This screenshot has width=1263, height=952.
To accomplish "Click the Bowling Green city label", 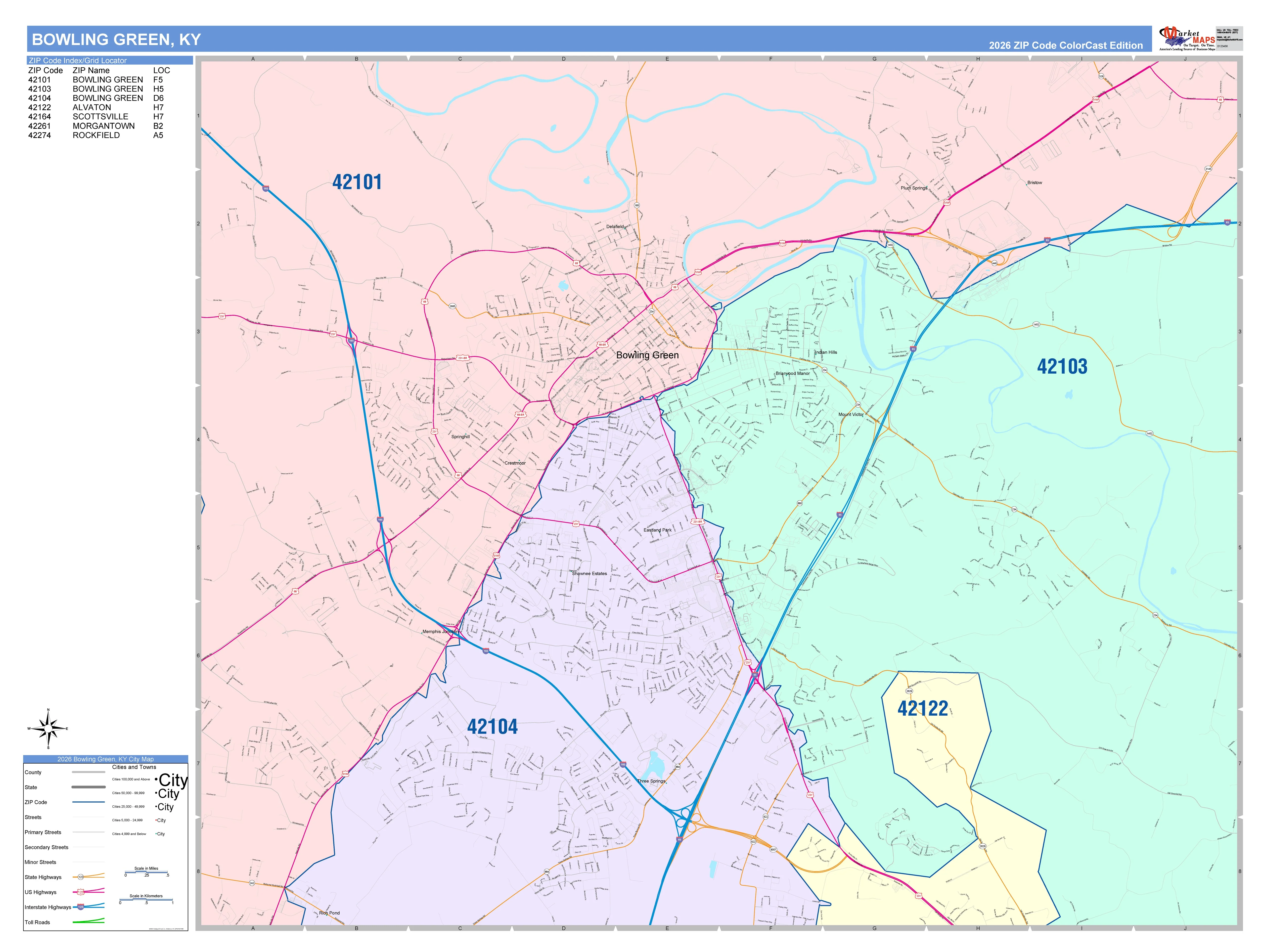I will 647,355.
